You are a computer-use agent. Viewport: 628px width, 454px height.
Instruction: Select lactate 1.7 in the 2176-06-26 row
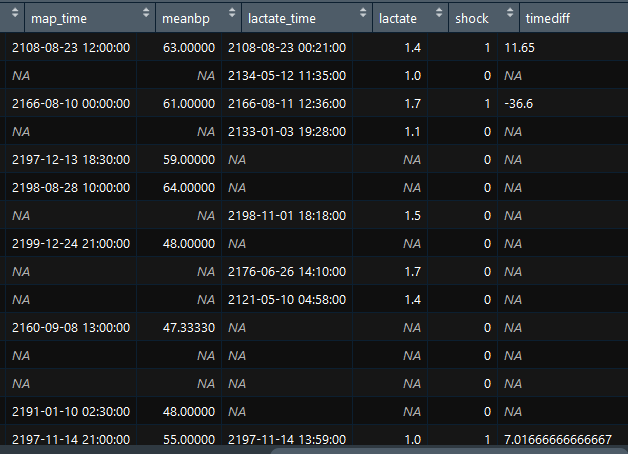pos(413,272)
